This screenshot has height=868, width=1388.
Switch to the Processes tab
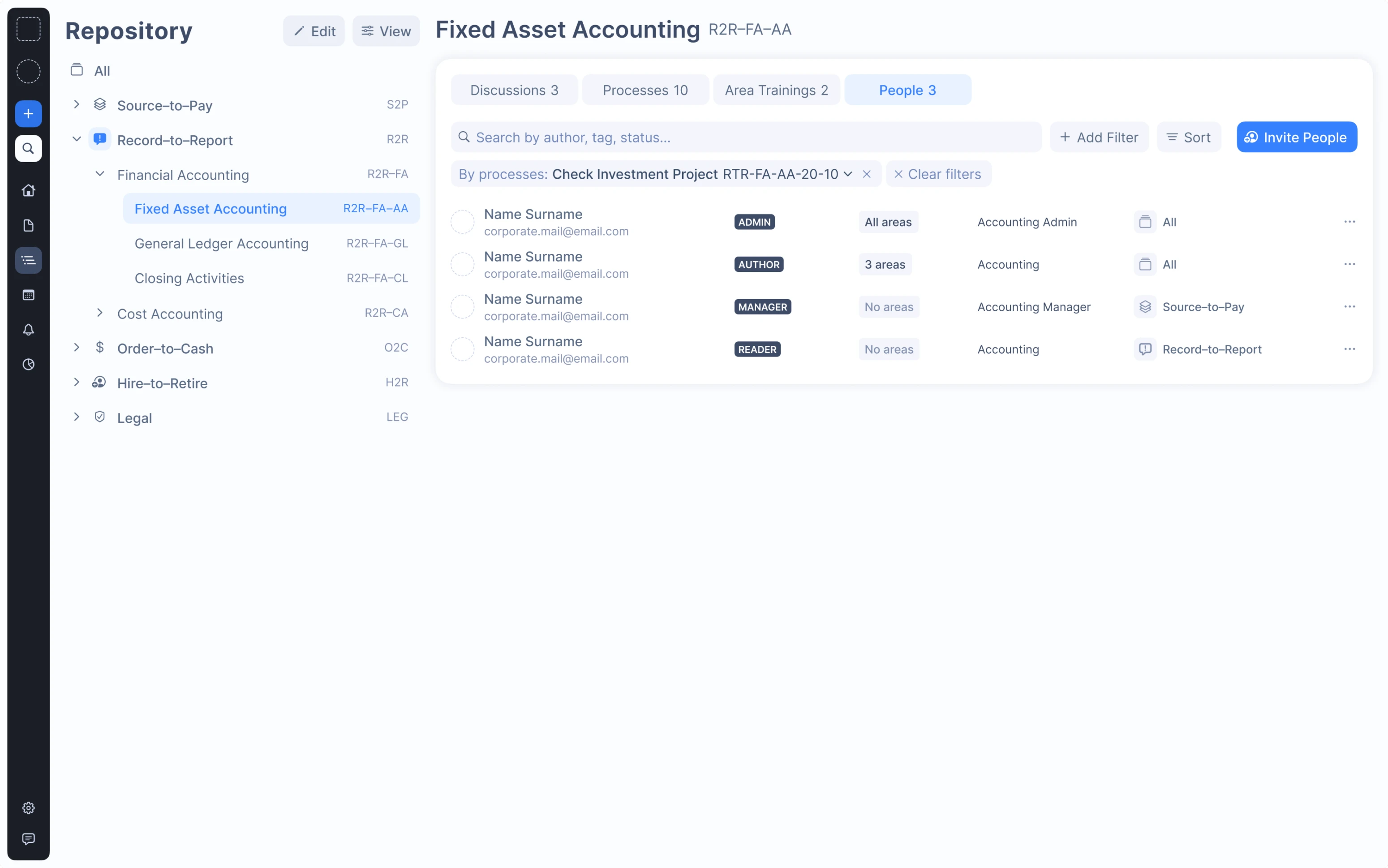click(x=645, y=90)
